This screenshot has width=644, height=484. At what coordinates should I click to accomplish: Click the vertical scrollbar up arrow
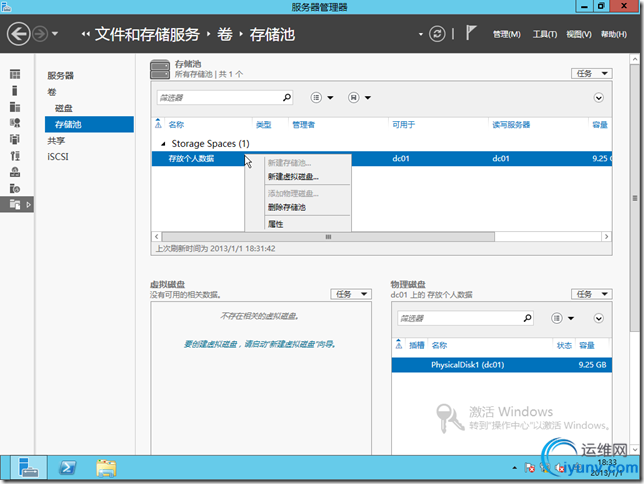click(635, 59)
